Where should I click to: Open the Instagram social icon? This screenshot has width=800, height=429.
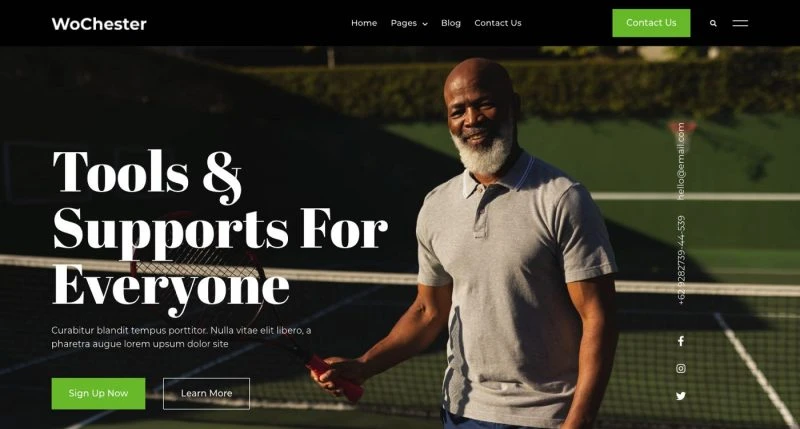pos(681,368)
